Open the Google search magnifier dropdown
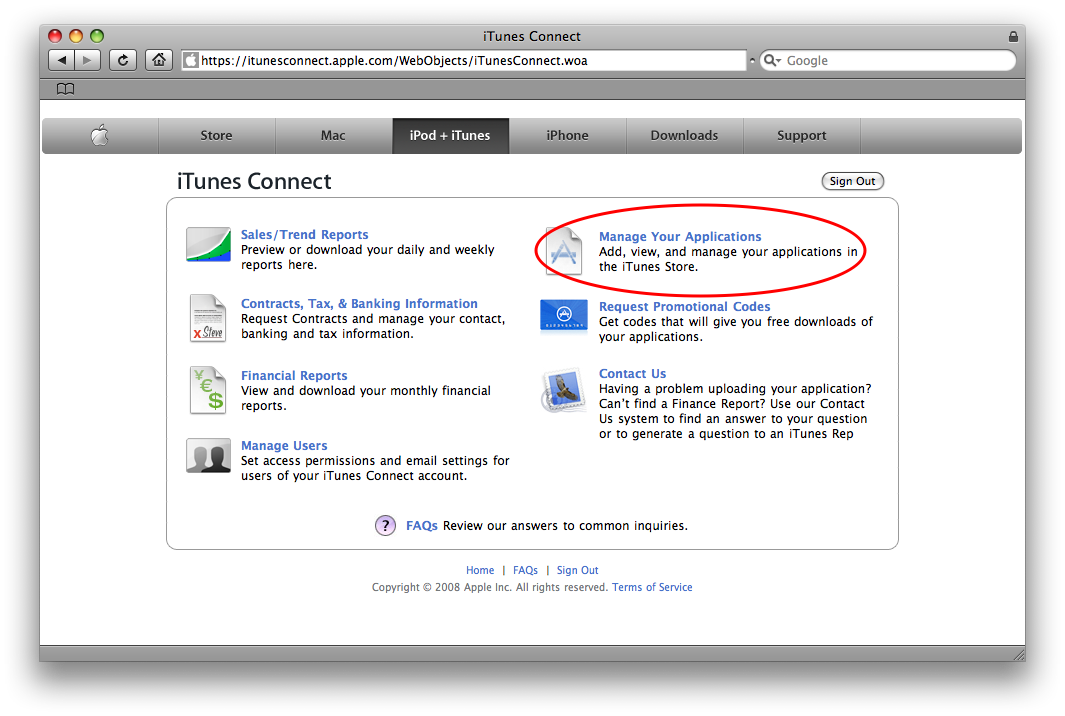Screen dimensions: 1065x716 (772, 60)
